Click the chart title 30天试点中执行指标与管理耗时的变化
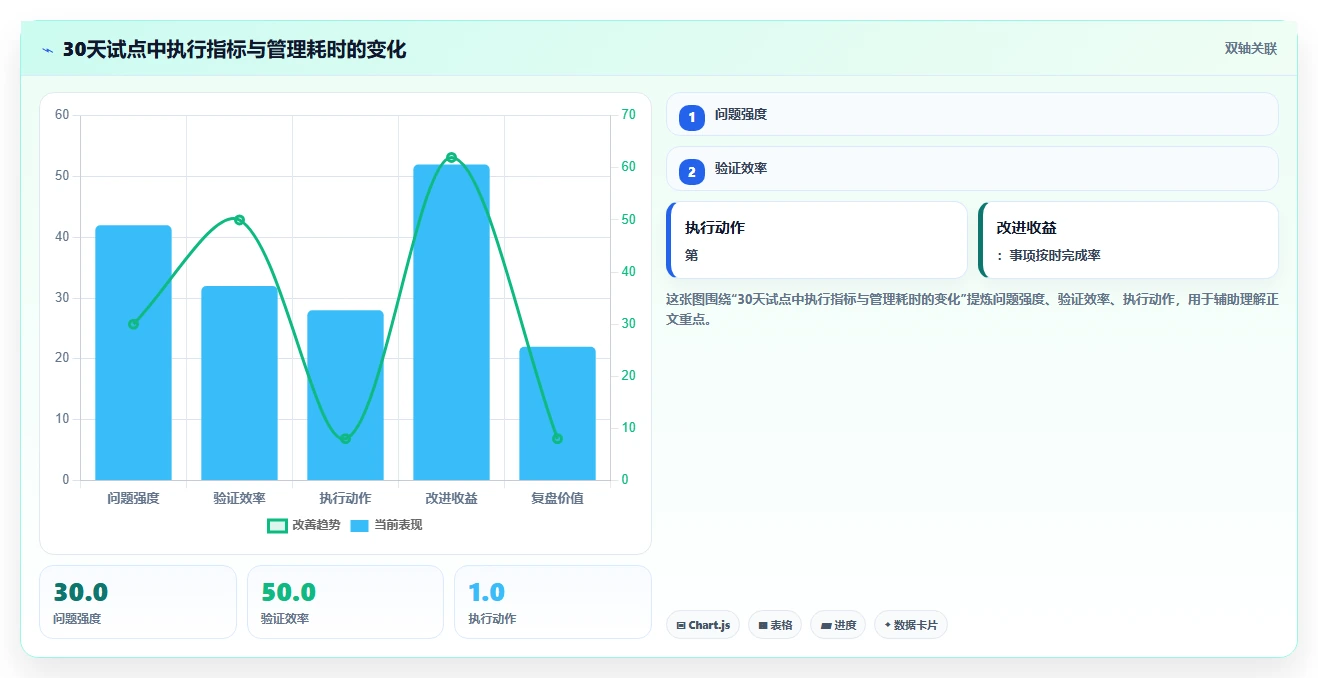Image resolution: width=1318 pixels, height=678 pixels. point(235,50)
